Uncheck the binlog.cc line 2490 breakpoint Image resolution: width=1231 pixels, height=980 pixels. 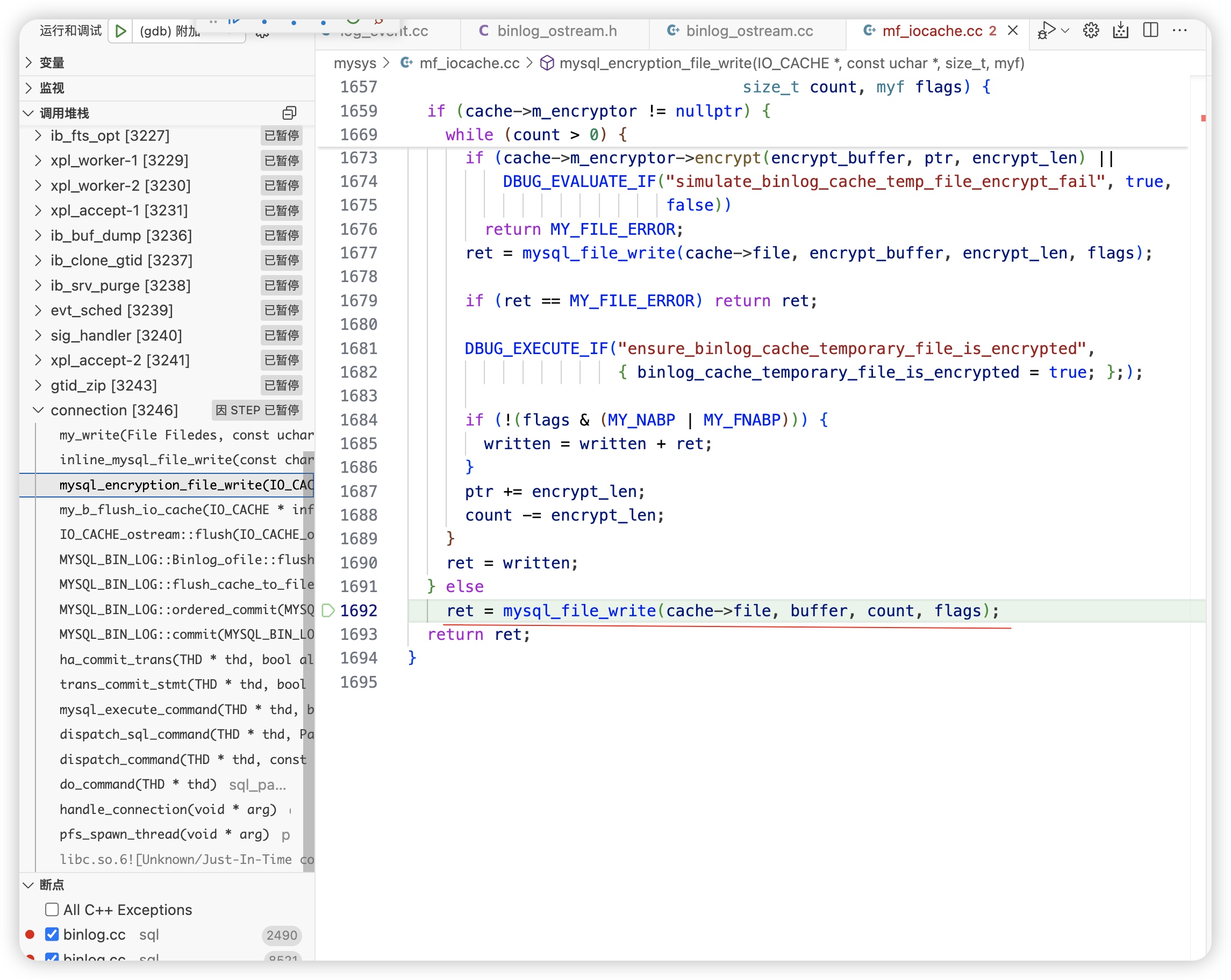coord(52,934)
